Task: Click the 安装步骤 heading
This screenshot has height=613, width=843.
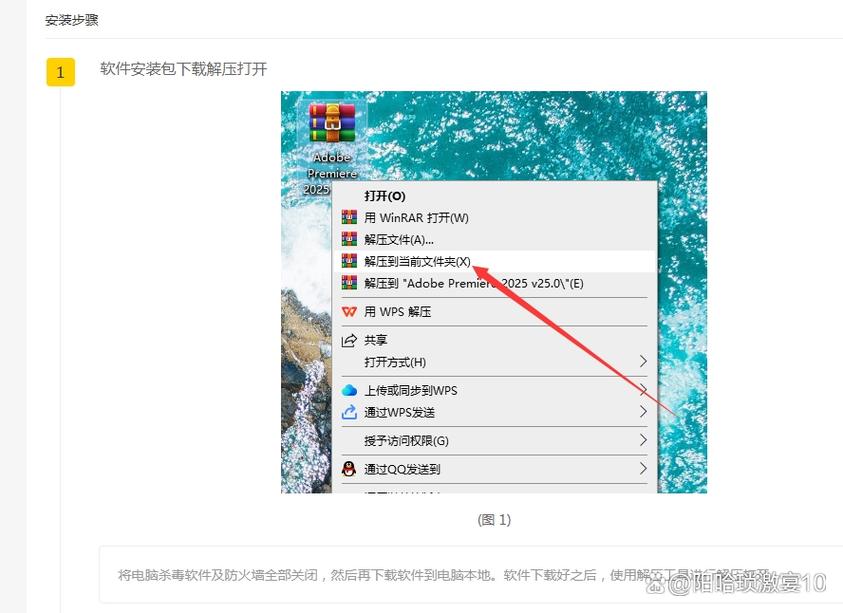Action: tap(72, 20)
